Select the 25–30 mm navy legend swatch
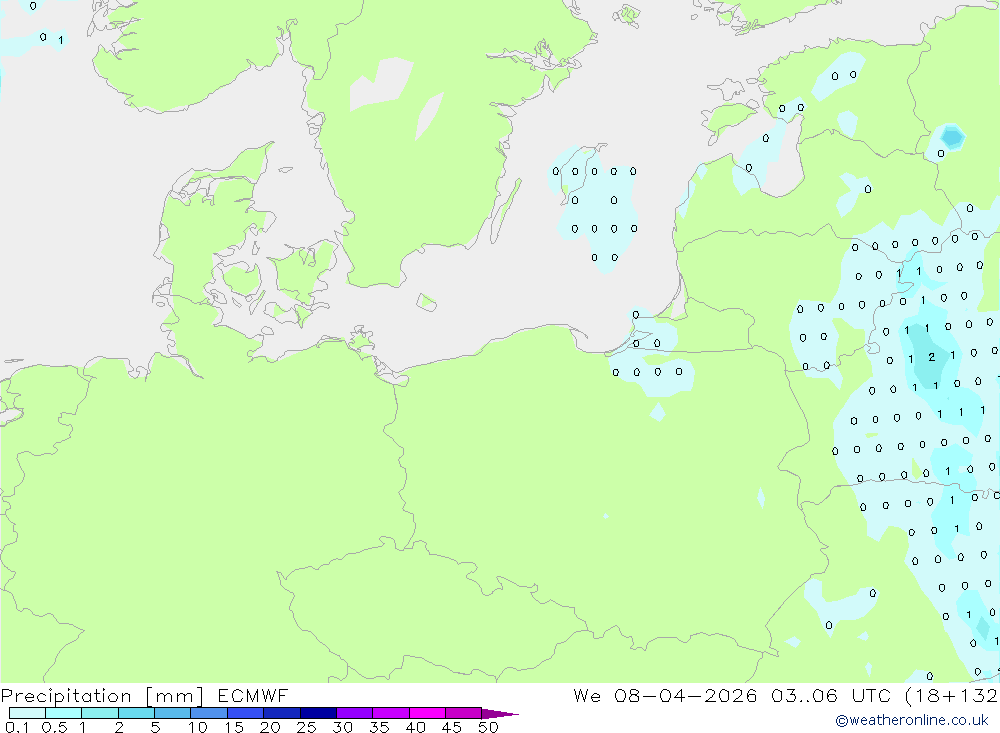The image size is (1000, 733). pos(318,713)
